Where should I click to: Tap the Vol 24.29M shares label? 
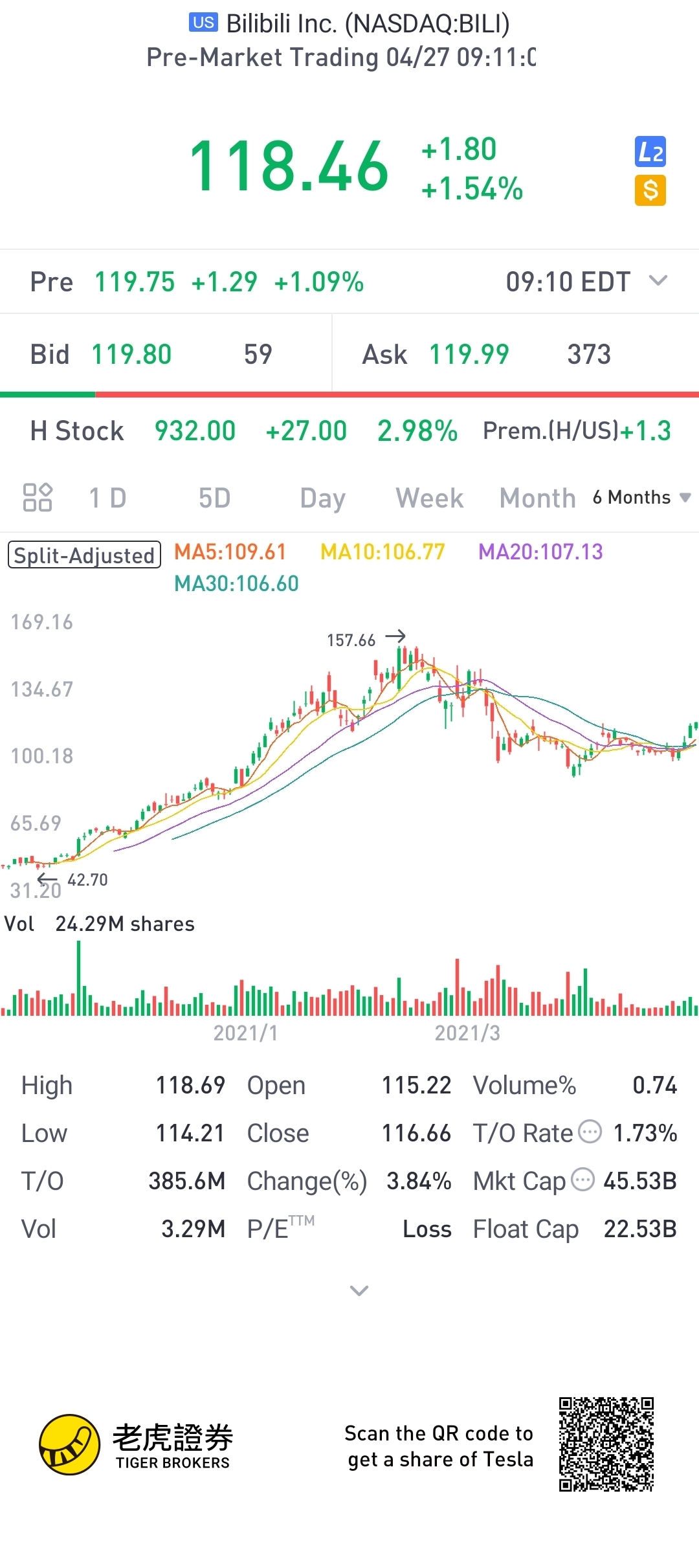click(99, 924)
